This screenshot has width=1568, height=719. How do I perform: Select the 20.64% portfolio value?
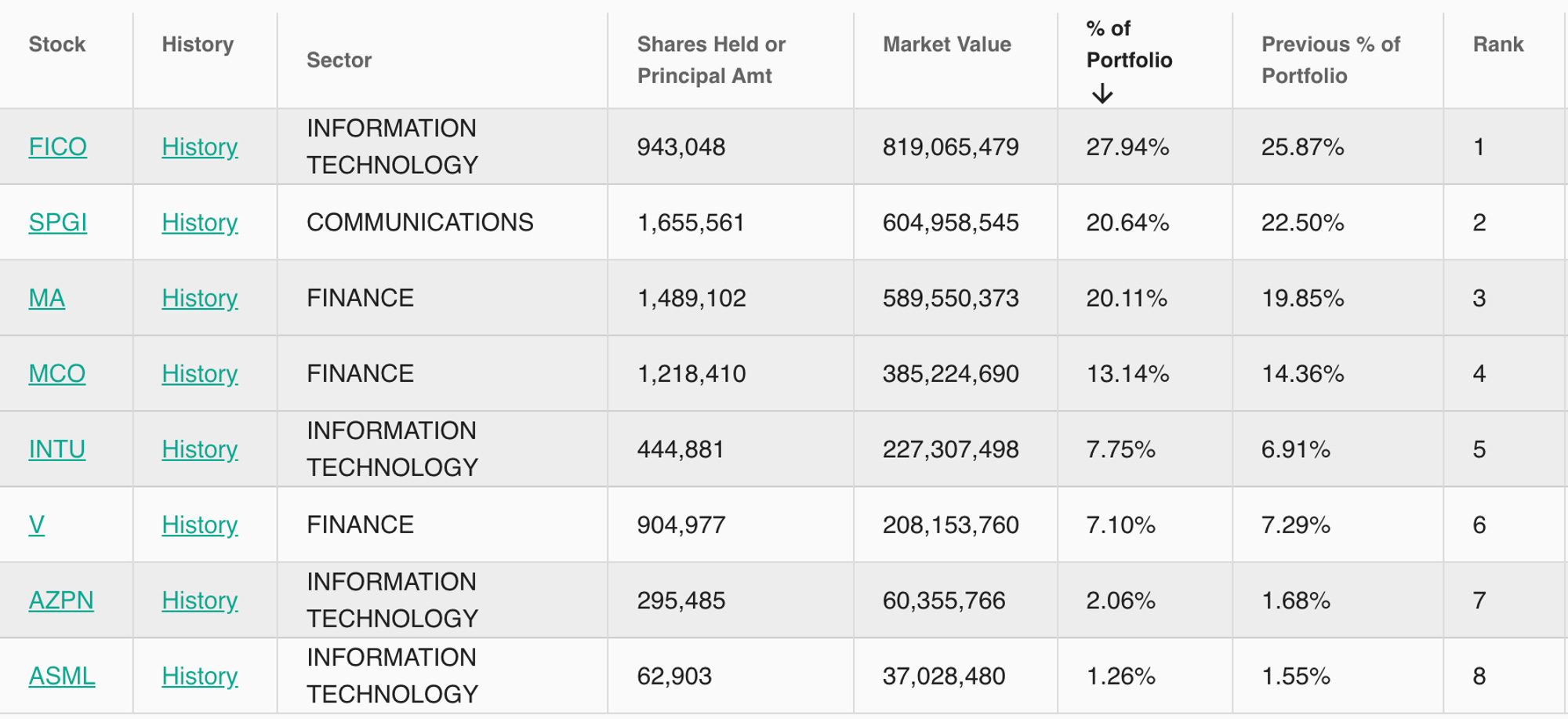click(1127, 222)
